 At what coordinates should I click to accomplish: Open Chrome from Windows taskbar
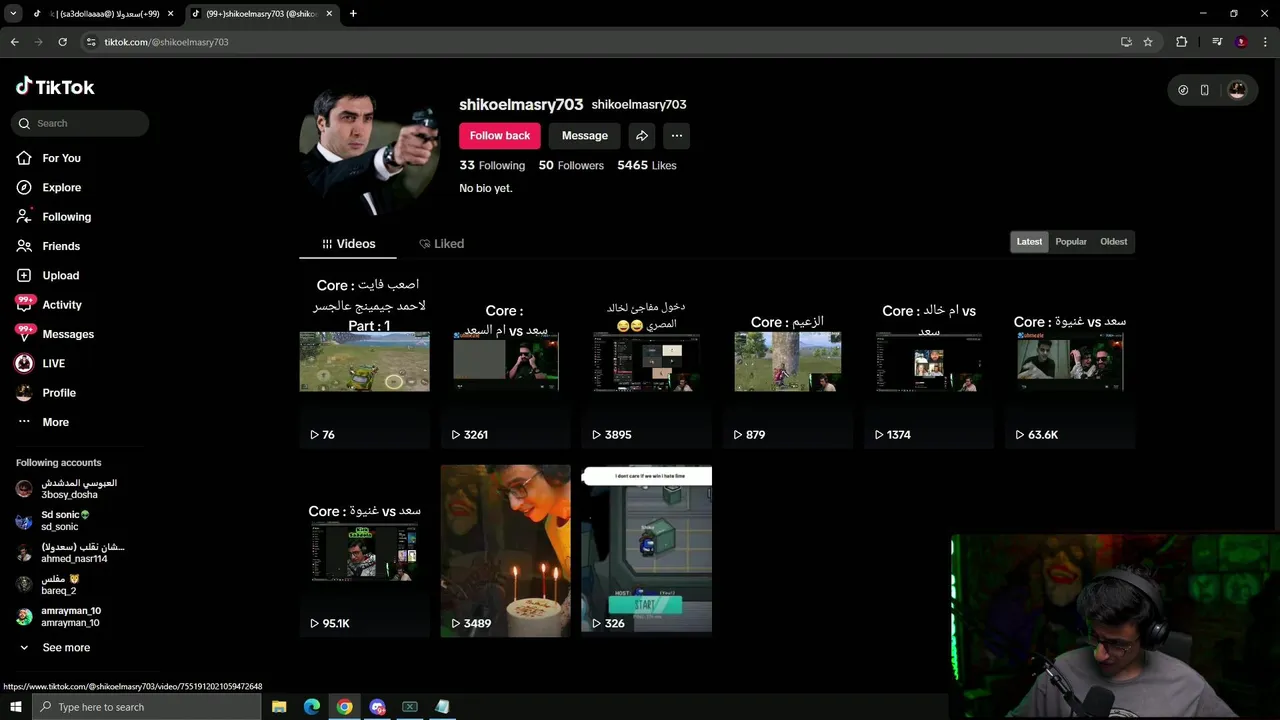coord(344,707)
